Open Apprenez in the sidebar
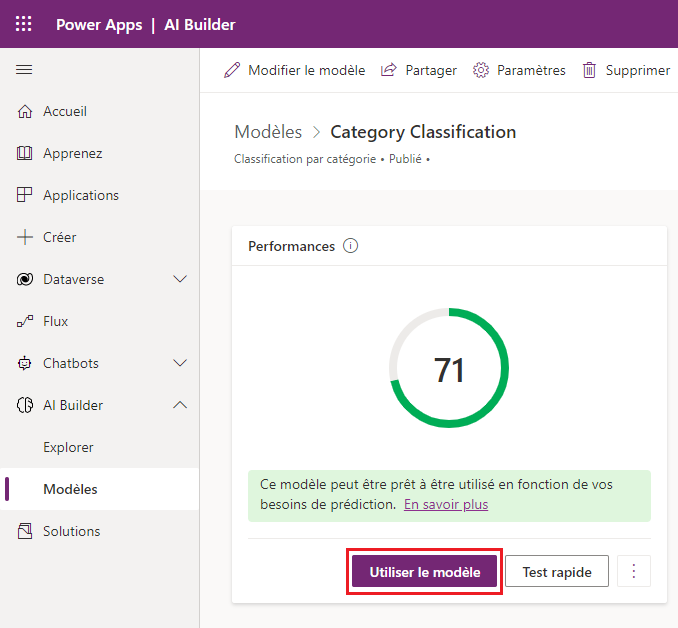 pos(99,153)
